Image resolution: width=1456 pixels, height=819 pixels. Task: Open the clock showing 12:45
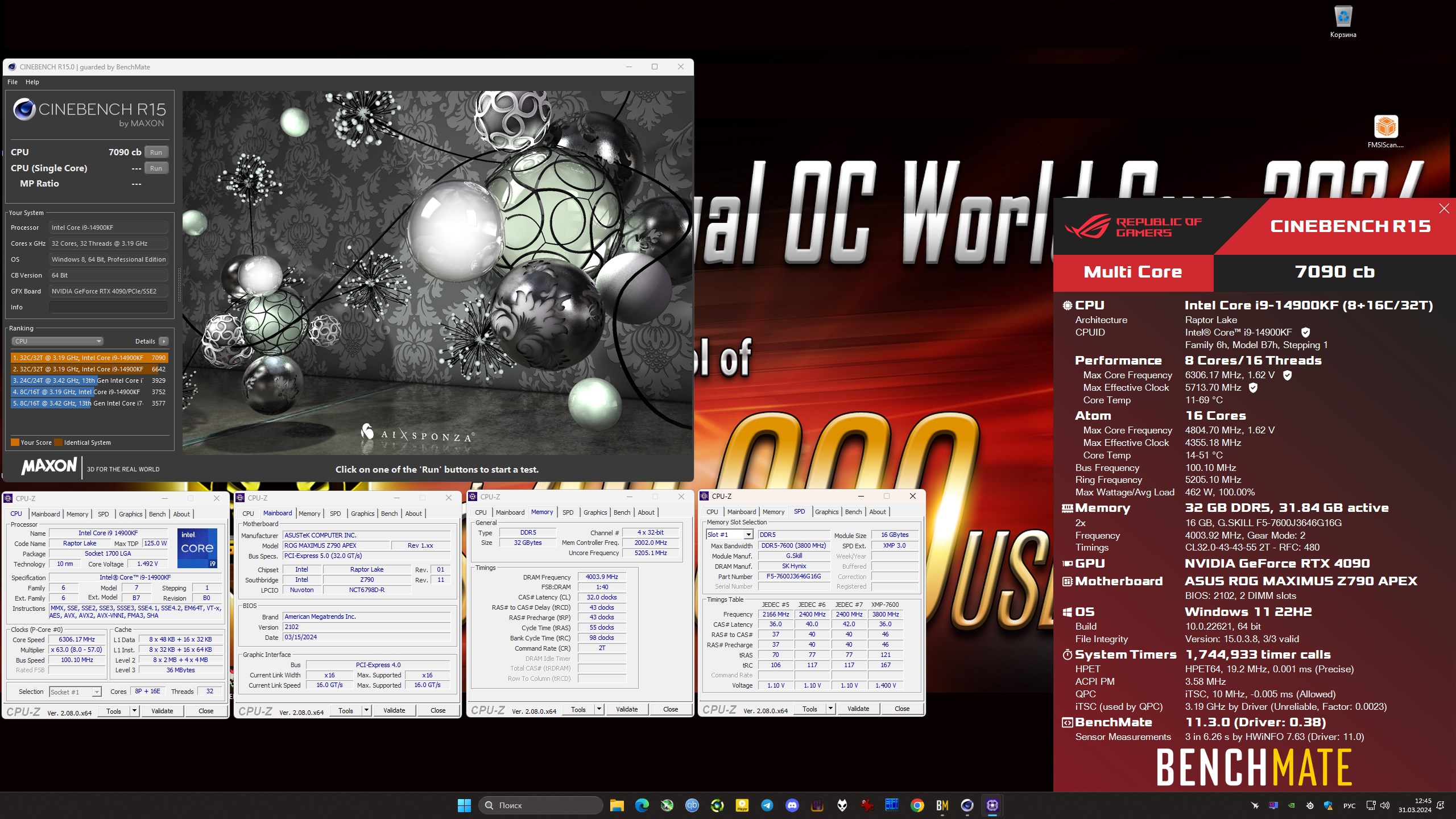1415,805
